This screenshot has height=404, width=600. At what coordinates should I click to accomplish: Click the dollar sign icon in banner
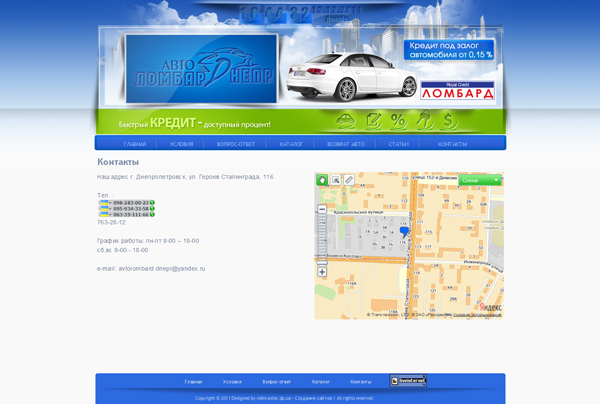[449, 121]
